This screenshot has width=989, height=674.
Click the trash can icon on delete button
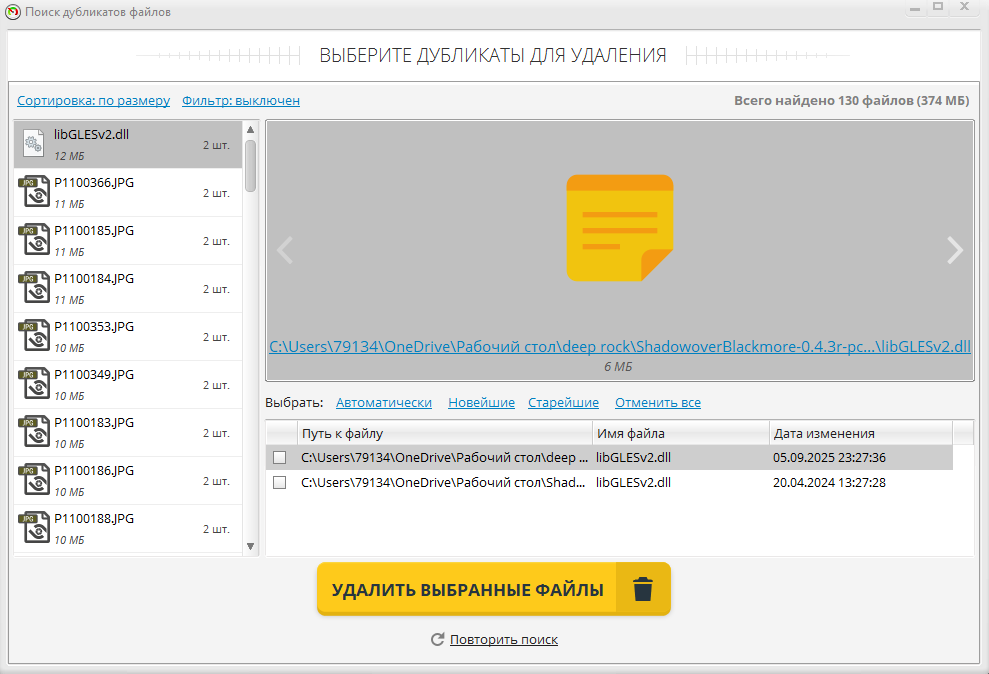(643, 589)
